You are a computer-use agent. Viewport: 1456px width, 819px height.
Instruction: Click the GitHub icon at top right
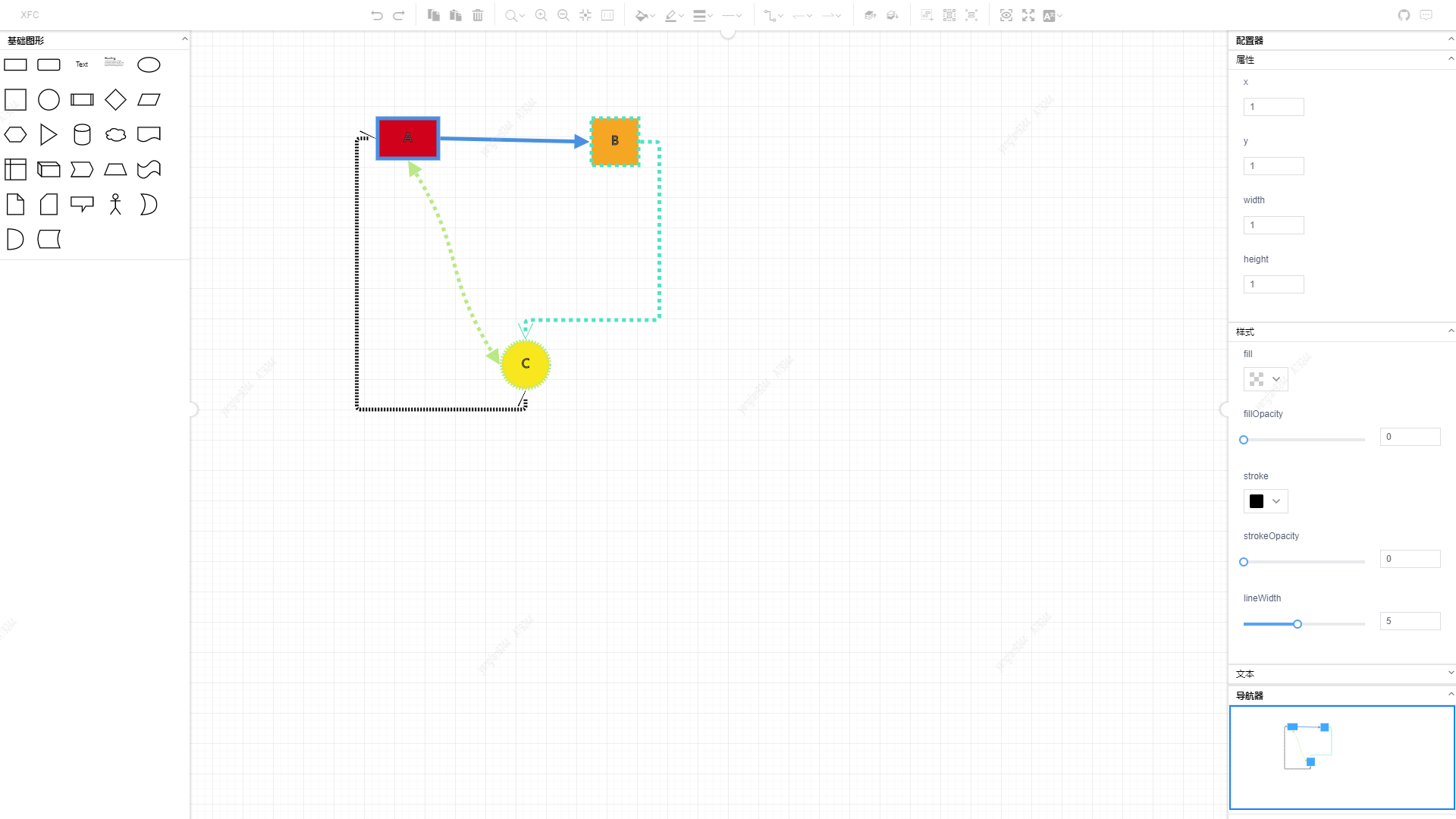(1404, 15)
